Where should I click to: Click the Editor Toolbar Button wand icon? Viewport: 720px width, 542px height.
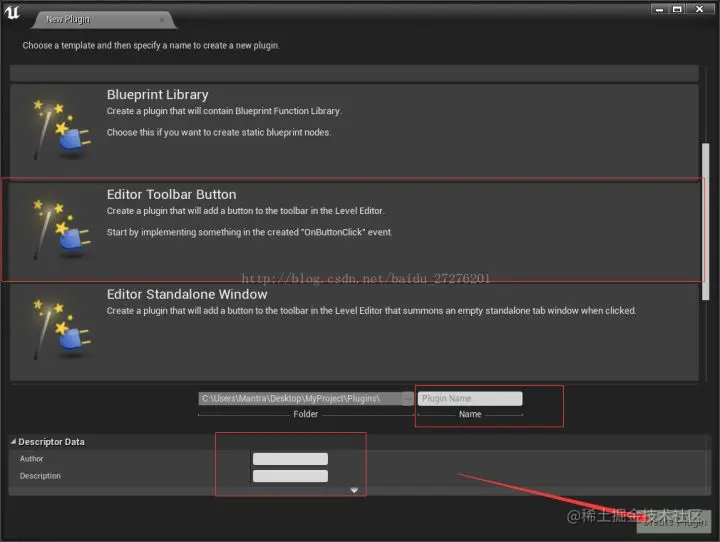(x=62, y=229)
